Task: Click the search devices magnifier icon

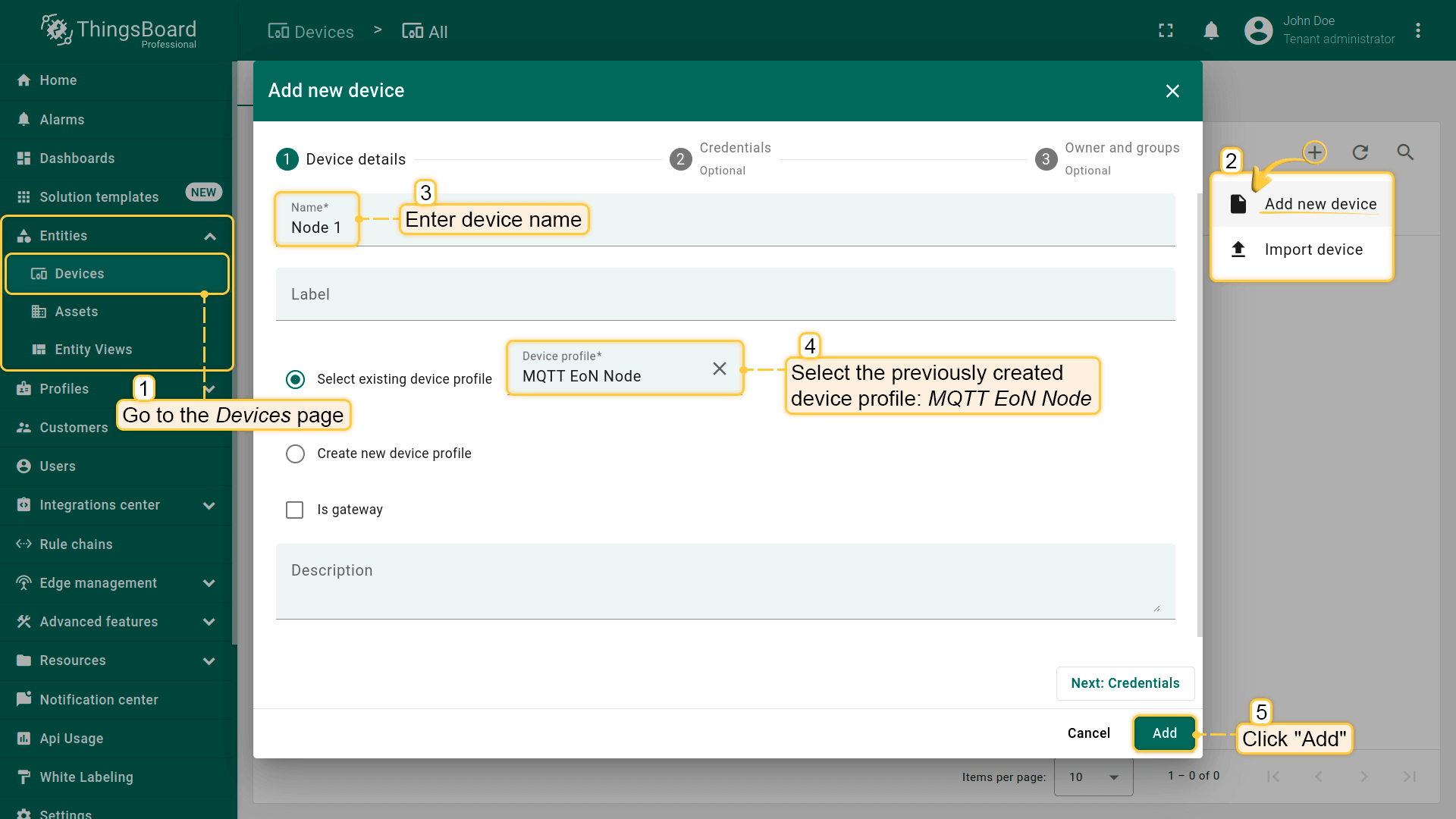Action: click(1405, 152)
